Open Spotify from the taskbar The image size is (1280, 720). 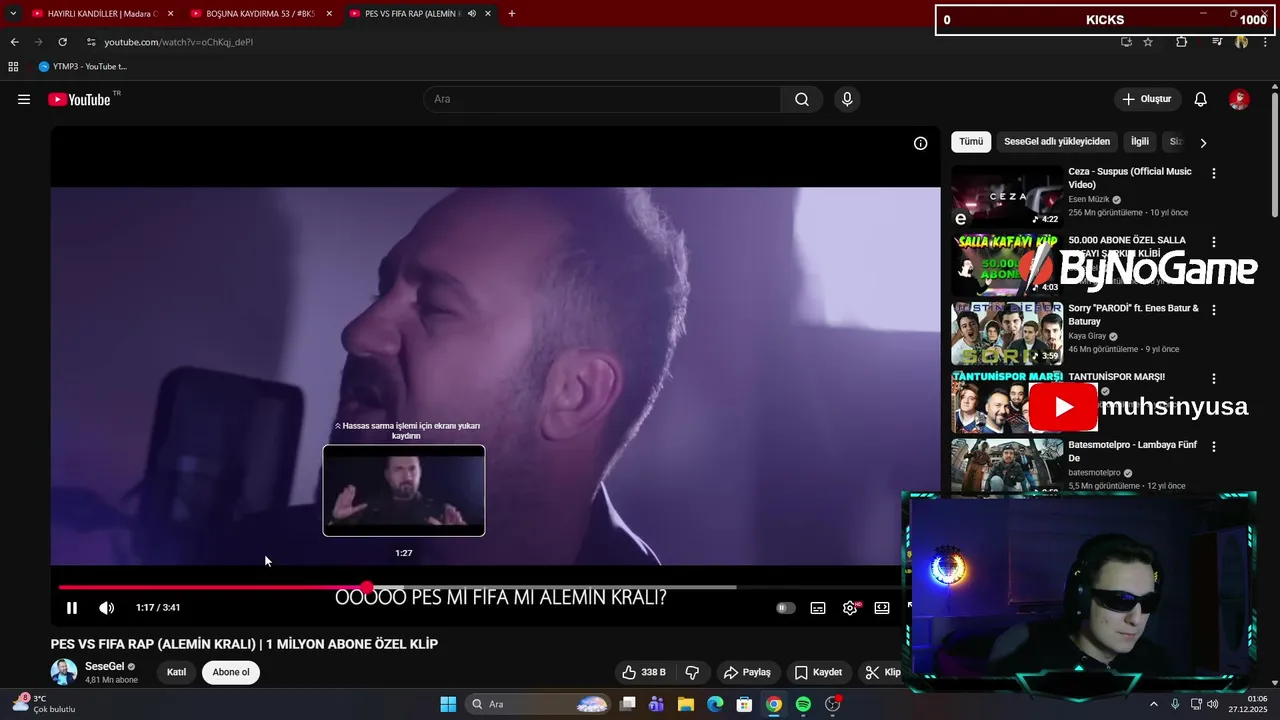(x=803, y=704)
